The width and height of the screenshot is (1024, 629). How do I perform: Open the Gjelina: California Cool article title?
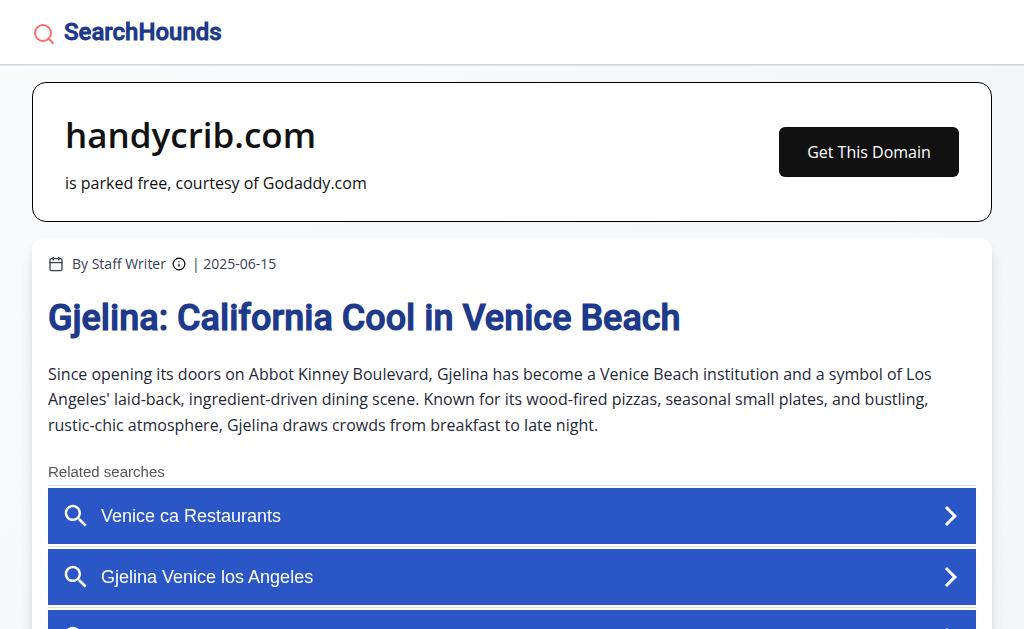coord(364,318)
